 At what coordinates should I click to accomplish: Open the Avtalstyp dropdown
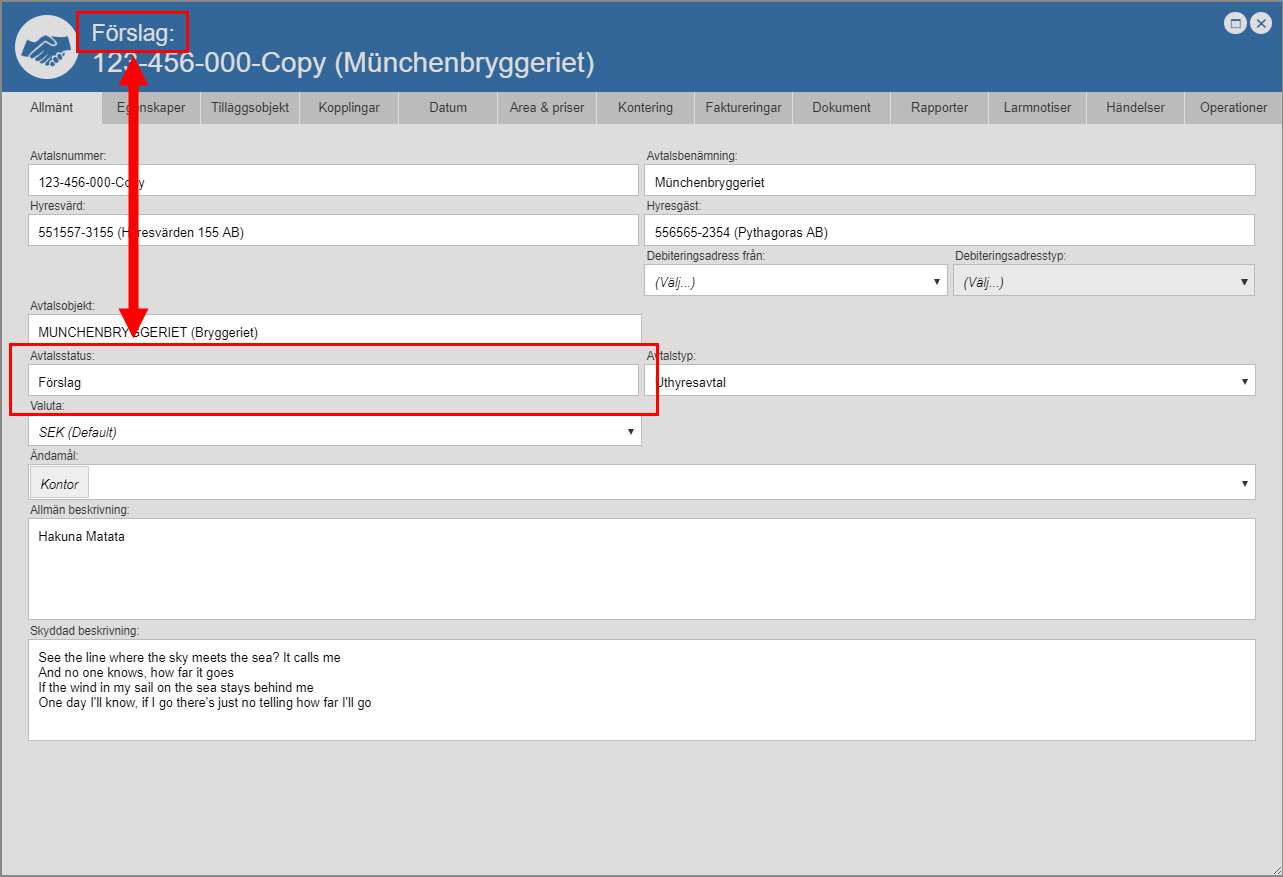coord(950,381)
